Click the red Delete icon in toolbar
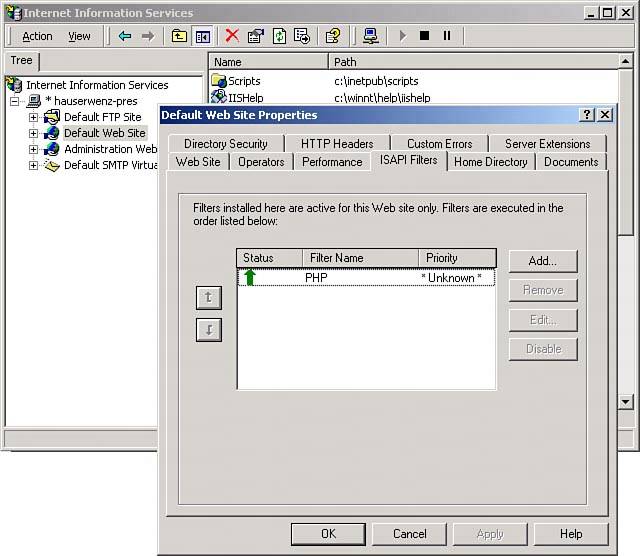 click(232, 36)
